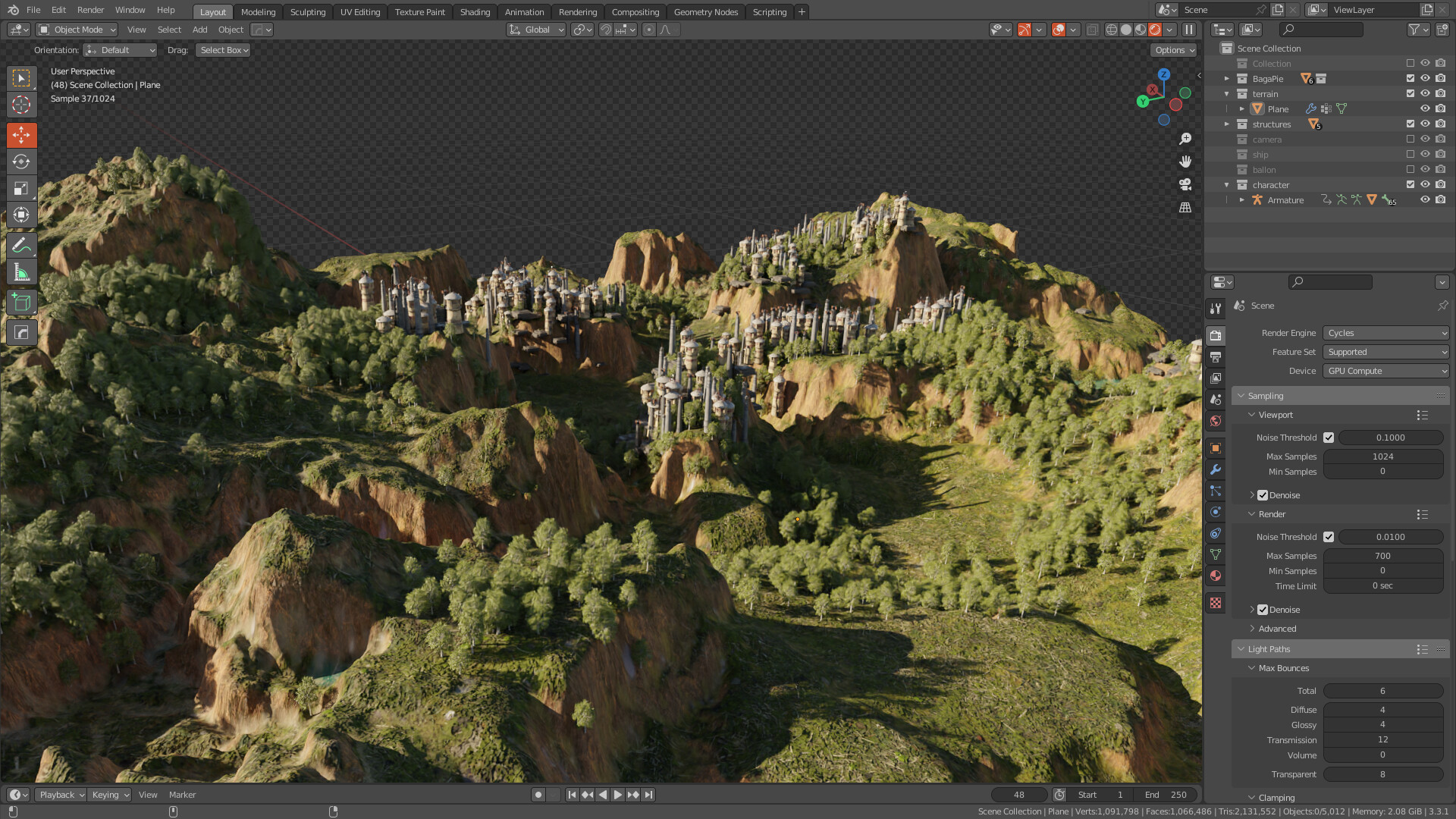Select the Measure tool

coord(21,271)
